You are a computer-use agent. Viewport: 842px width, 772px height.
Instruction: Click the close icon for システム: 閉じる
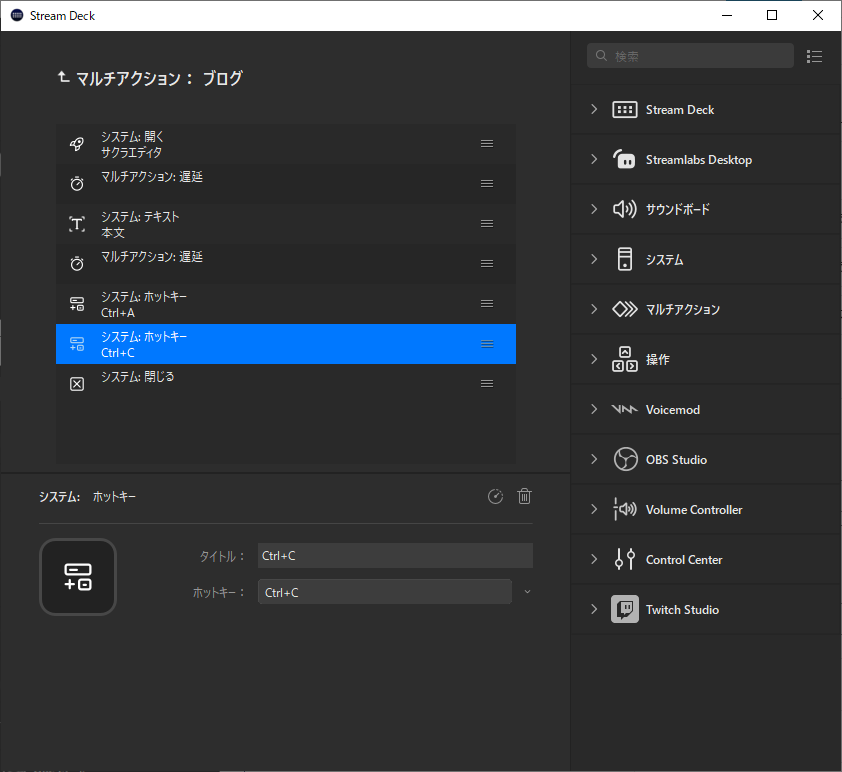(77, 384)
